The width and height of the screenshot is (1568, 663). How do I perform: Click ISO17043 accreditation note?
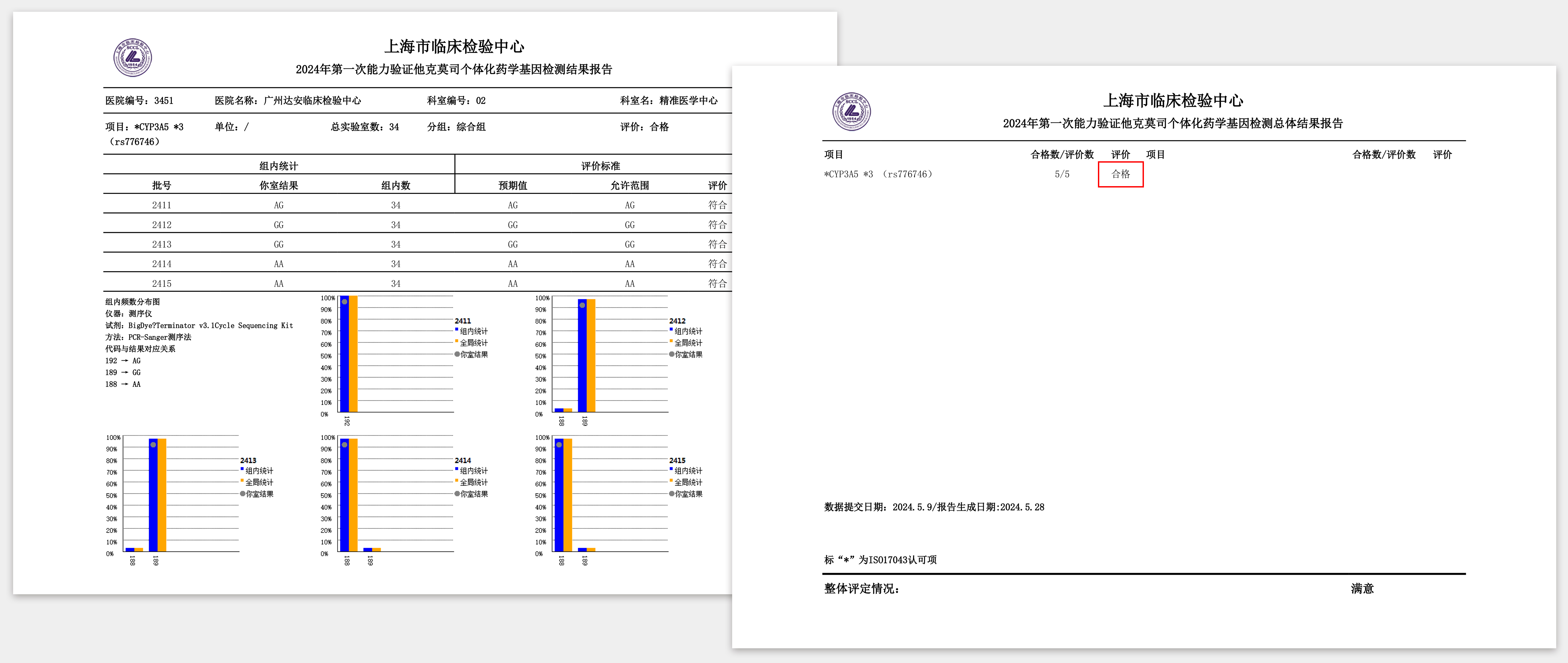point(880,559)
